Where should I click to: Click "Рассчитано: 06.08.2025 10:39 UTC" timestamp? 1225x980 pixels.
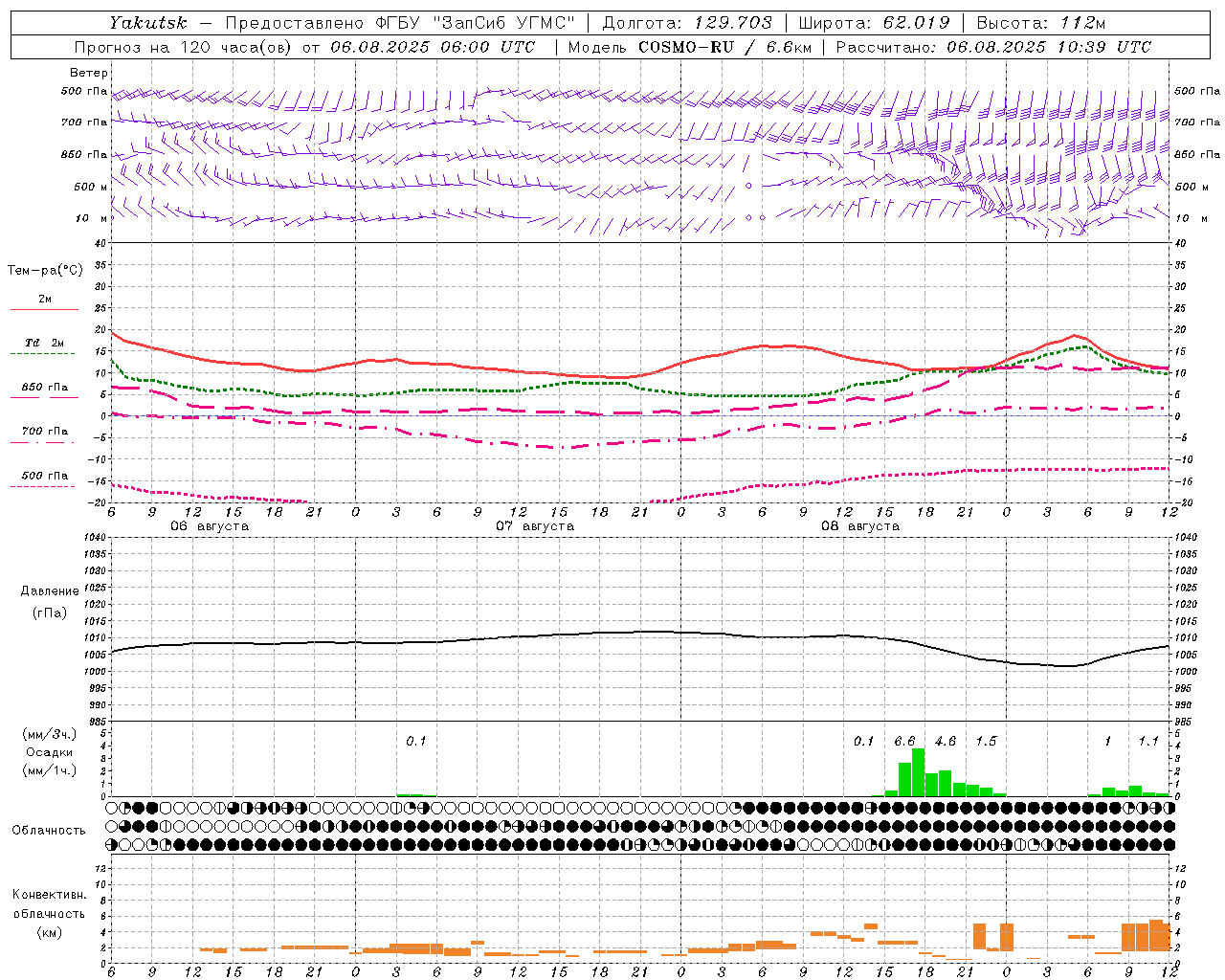tap(993, 47)
